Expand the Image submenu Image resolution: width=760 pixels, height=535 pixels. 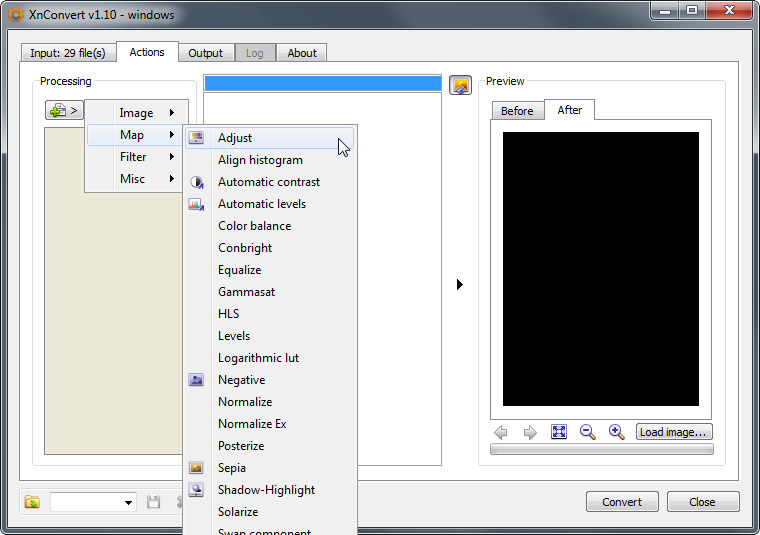click(x=136, y=113)
